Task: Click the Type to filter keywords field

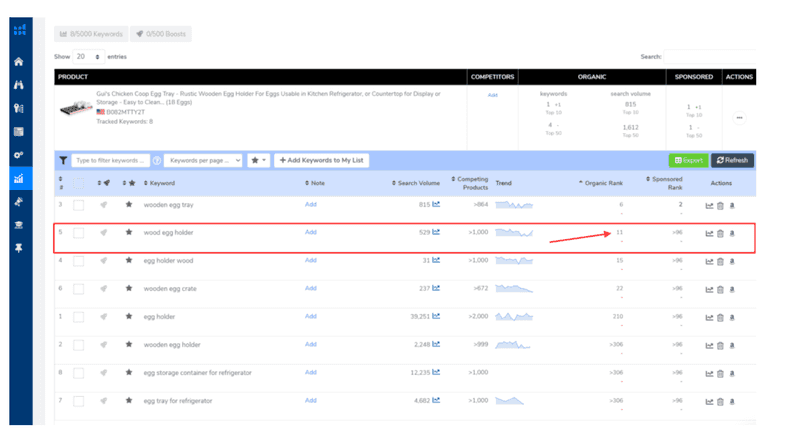Action: pyautogui.click(x=110, y=160)
